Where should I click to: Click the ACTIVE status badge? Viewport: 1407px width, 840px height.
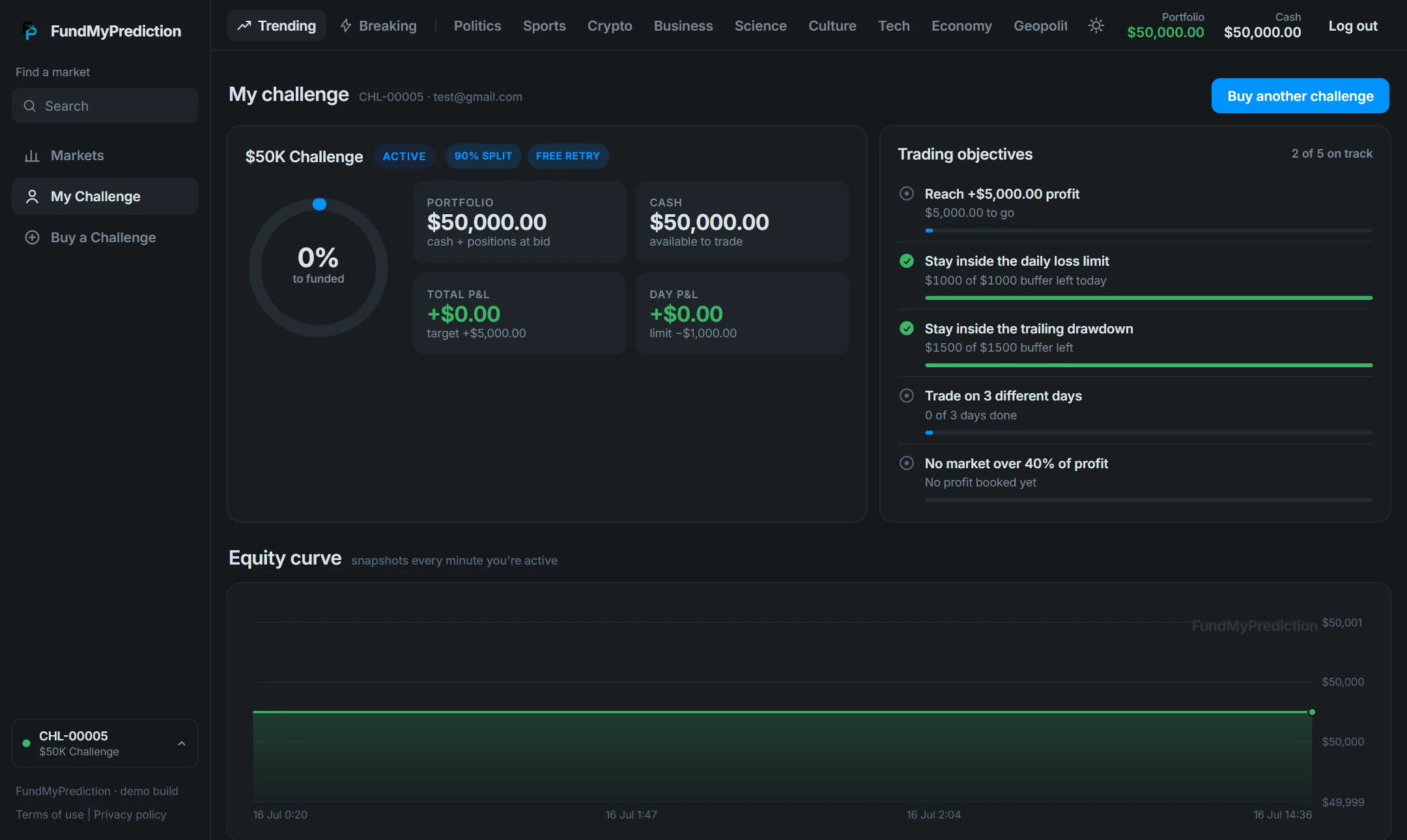pos(404,156)
